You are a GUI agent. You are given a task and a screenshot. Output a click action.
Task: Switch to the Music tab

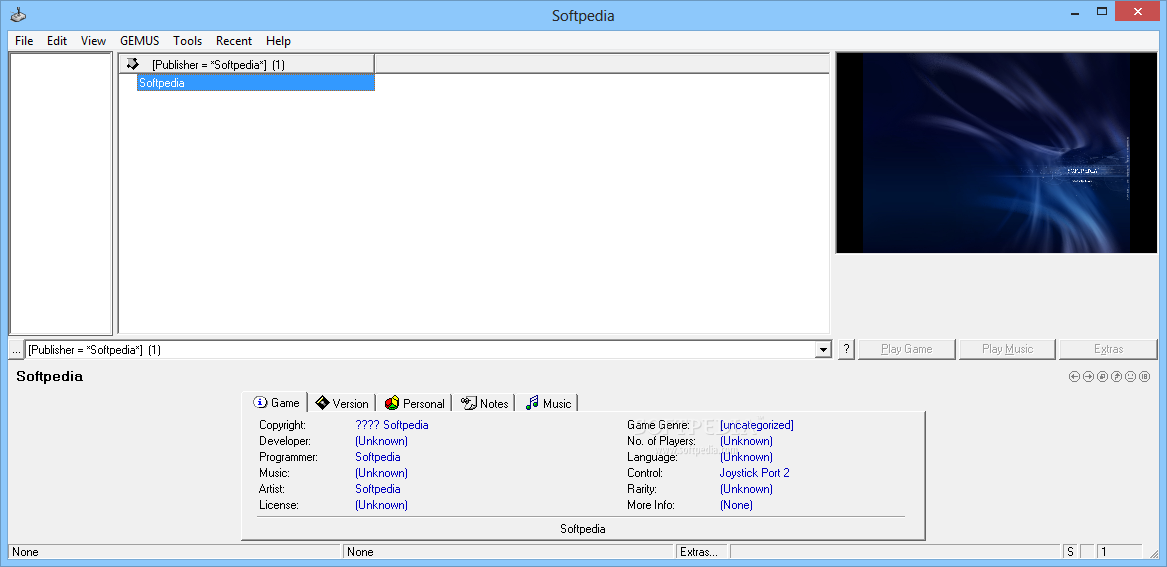click(548, 403)
